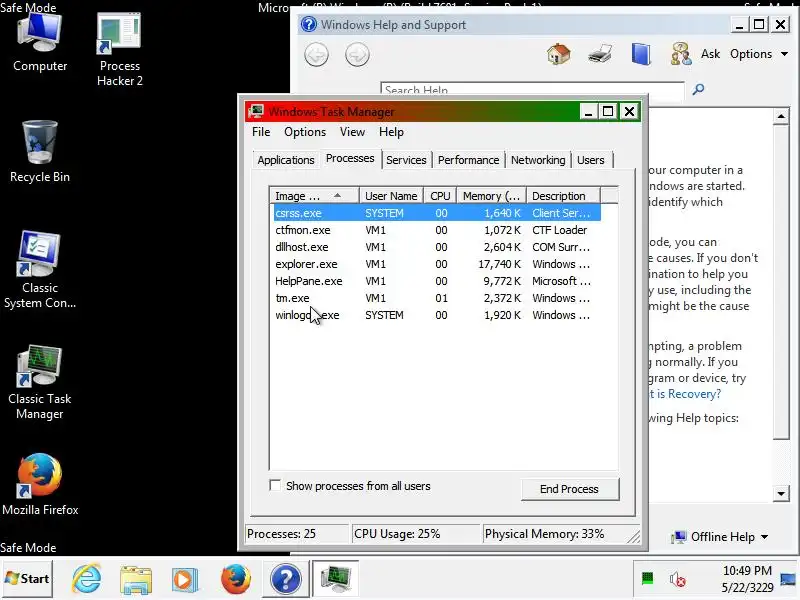
Task: Click the Help and Support back arrow
Action: click(316, 55)
